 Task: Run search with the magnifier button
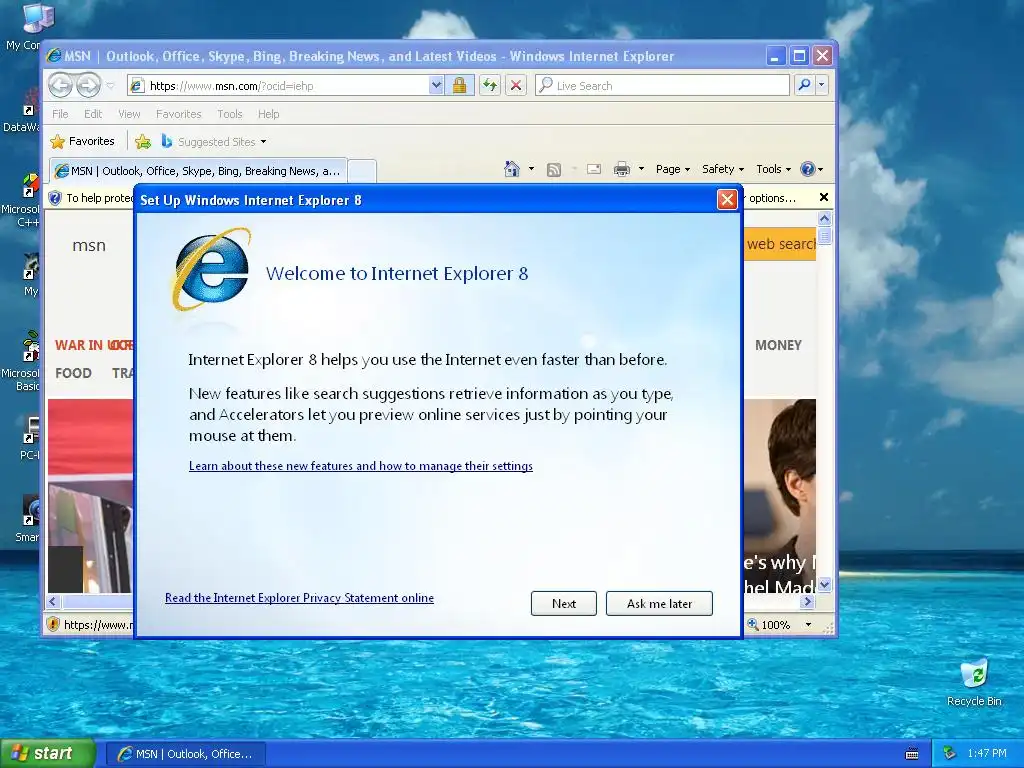(x=805, y=86)
